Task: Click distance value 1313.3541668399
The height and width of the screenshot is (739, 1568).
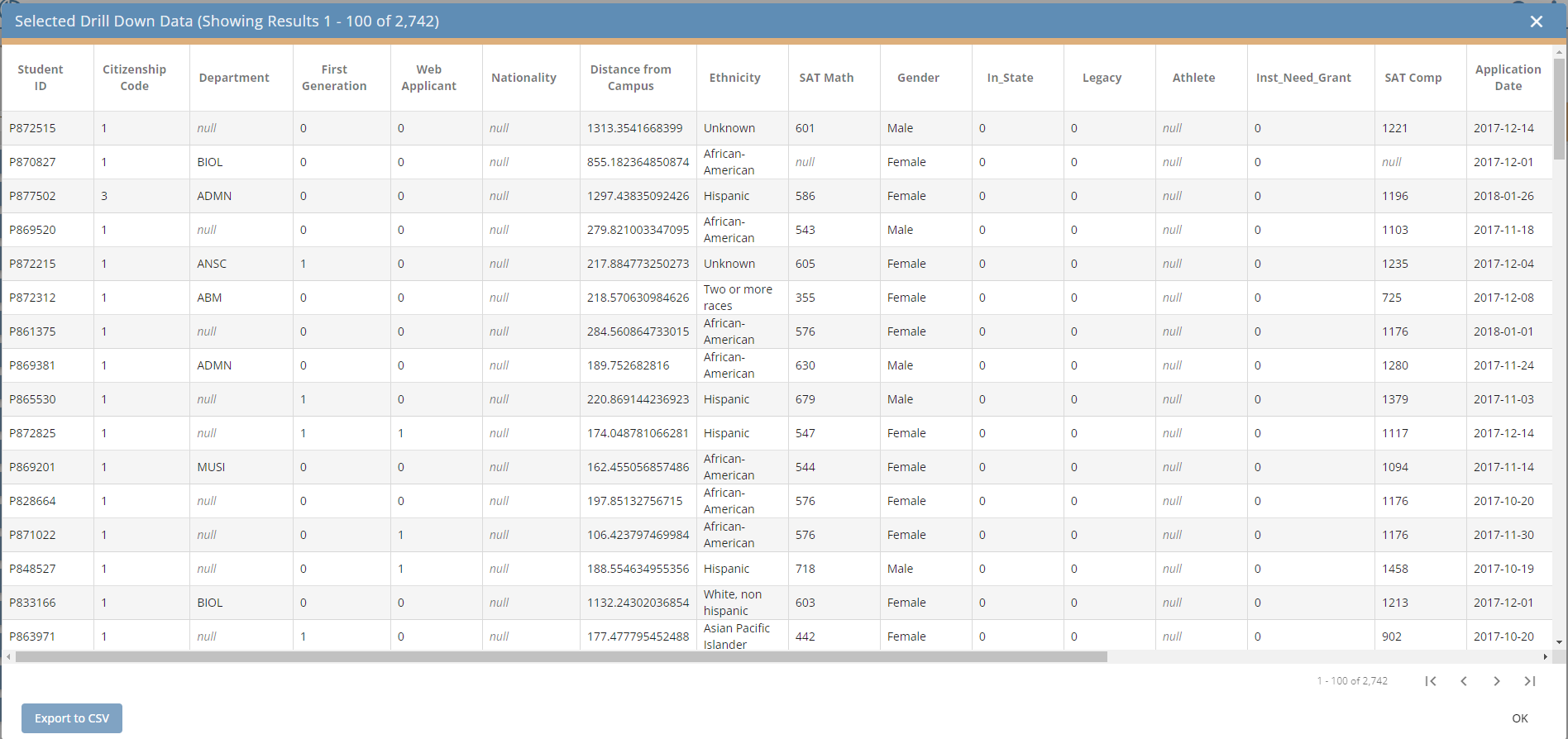Action: click(x=635, y=128)
